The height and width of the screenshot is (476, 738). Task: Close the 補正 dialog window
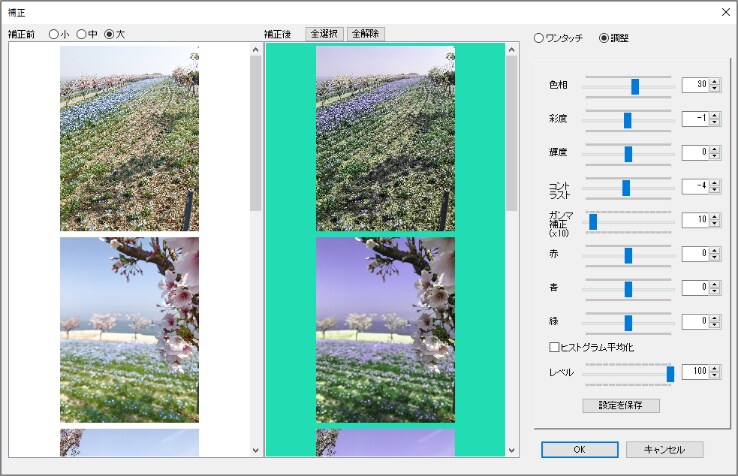(x=726, y=12)
